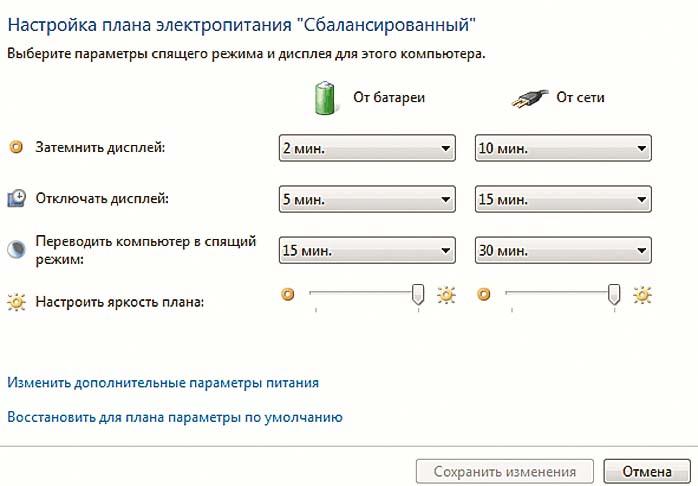This screenshot has height=486, width=698.
Task: Open plugged-in sleep dropdown showing 30 мин.
Action: coord(562,249)
